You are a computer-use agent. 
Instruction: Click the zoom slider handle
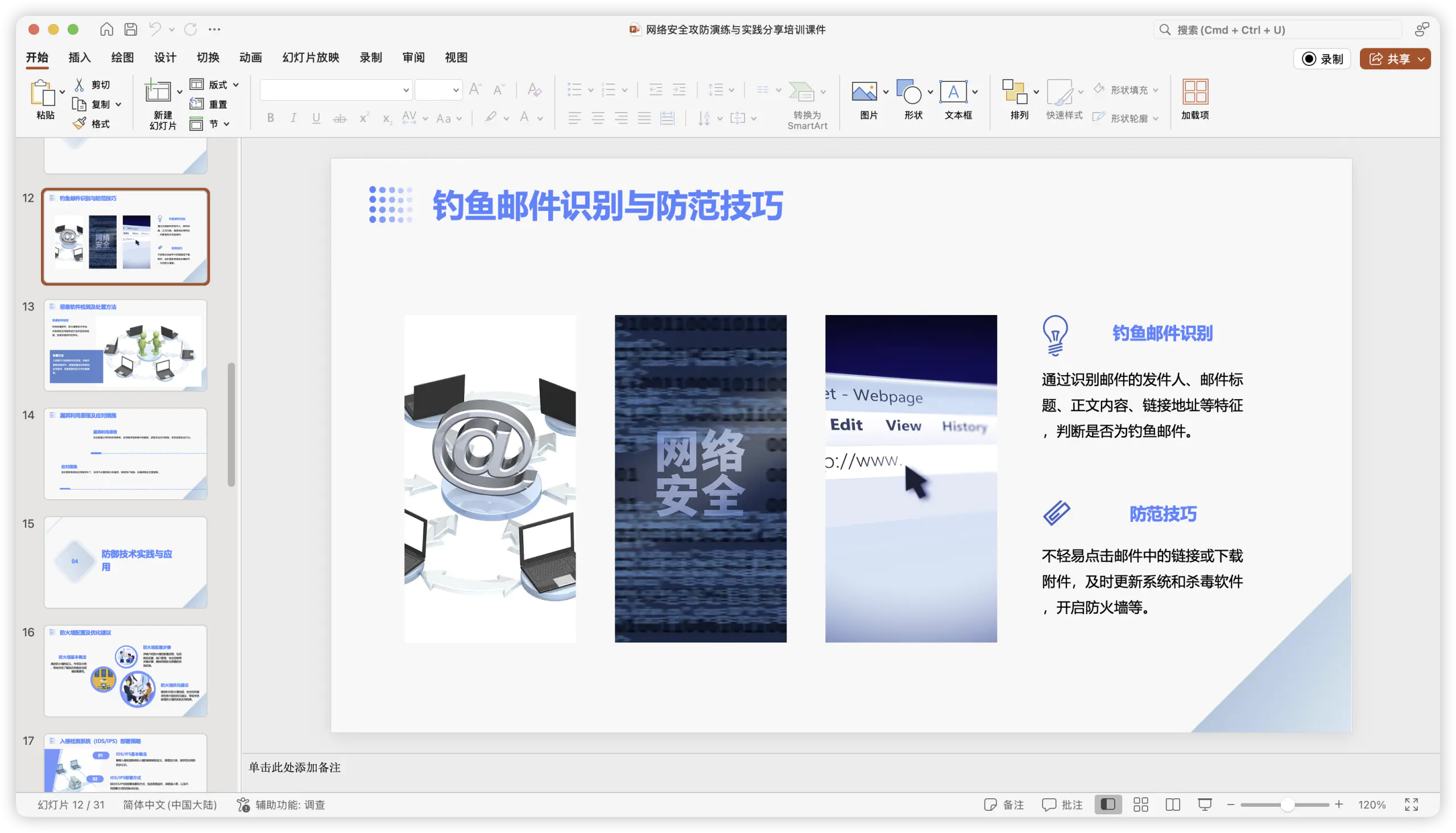(x=1287, y=805)
